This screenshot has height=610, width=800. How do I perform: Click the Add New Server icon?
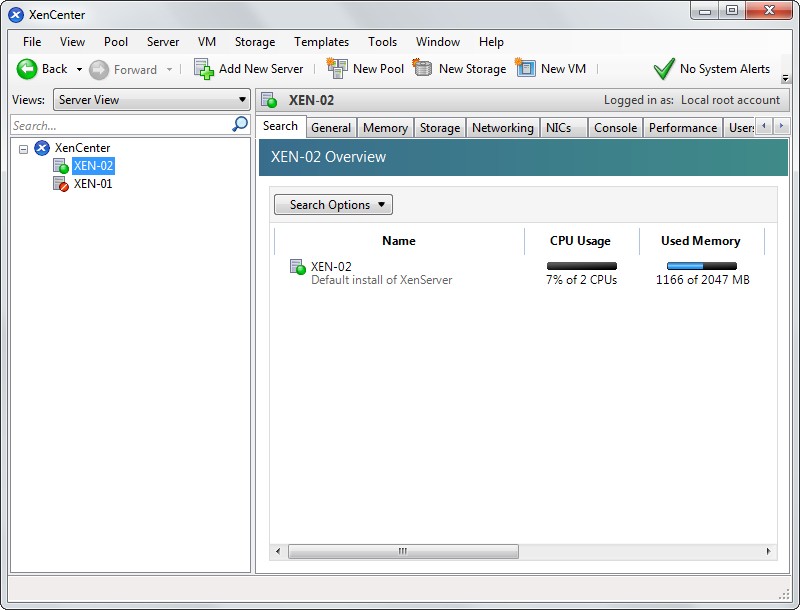[204, 69]
